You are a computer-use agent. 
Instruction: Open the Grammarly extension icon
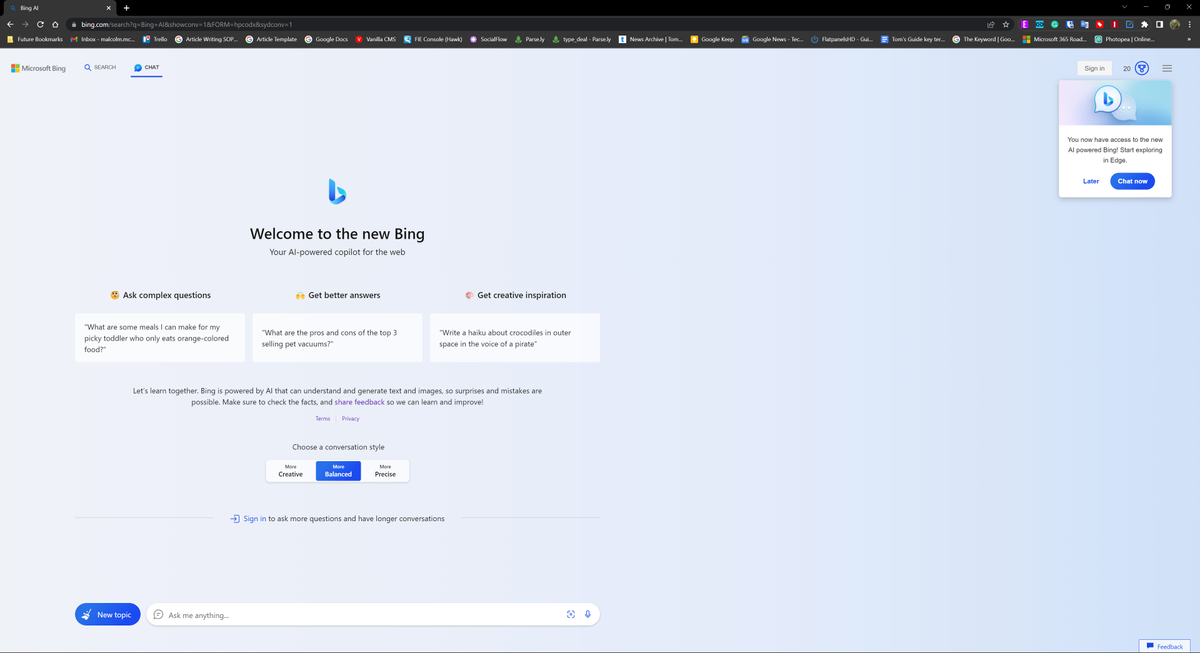(x=1053, y=22)
